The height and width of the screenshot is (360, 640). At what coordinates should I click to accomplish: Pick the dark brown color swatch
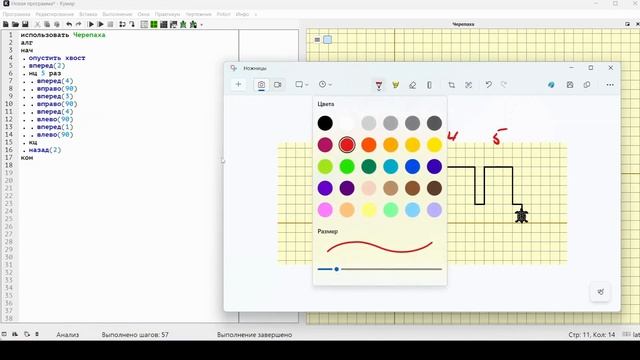434,188
